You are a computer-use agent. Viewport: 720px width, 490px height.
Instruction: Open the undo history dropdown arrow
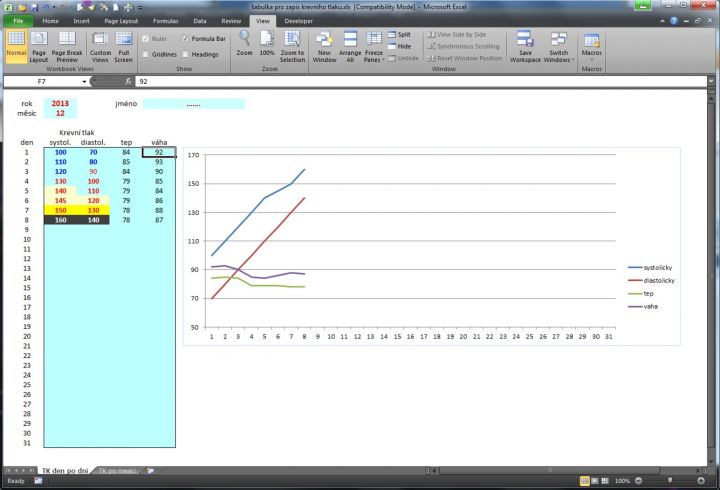point(54,7)
